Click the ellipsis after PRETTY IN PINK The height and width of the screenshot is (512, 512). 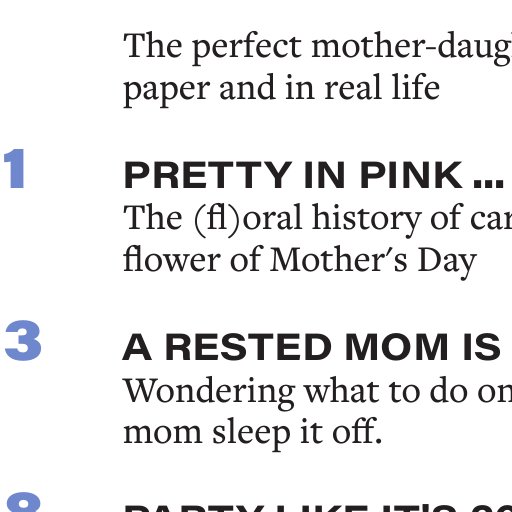click(489, 184)
